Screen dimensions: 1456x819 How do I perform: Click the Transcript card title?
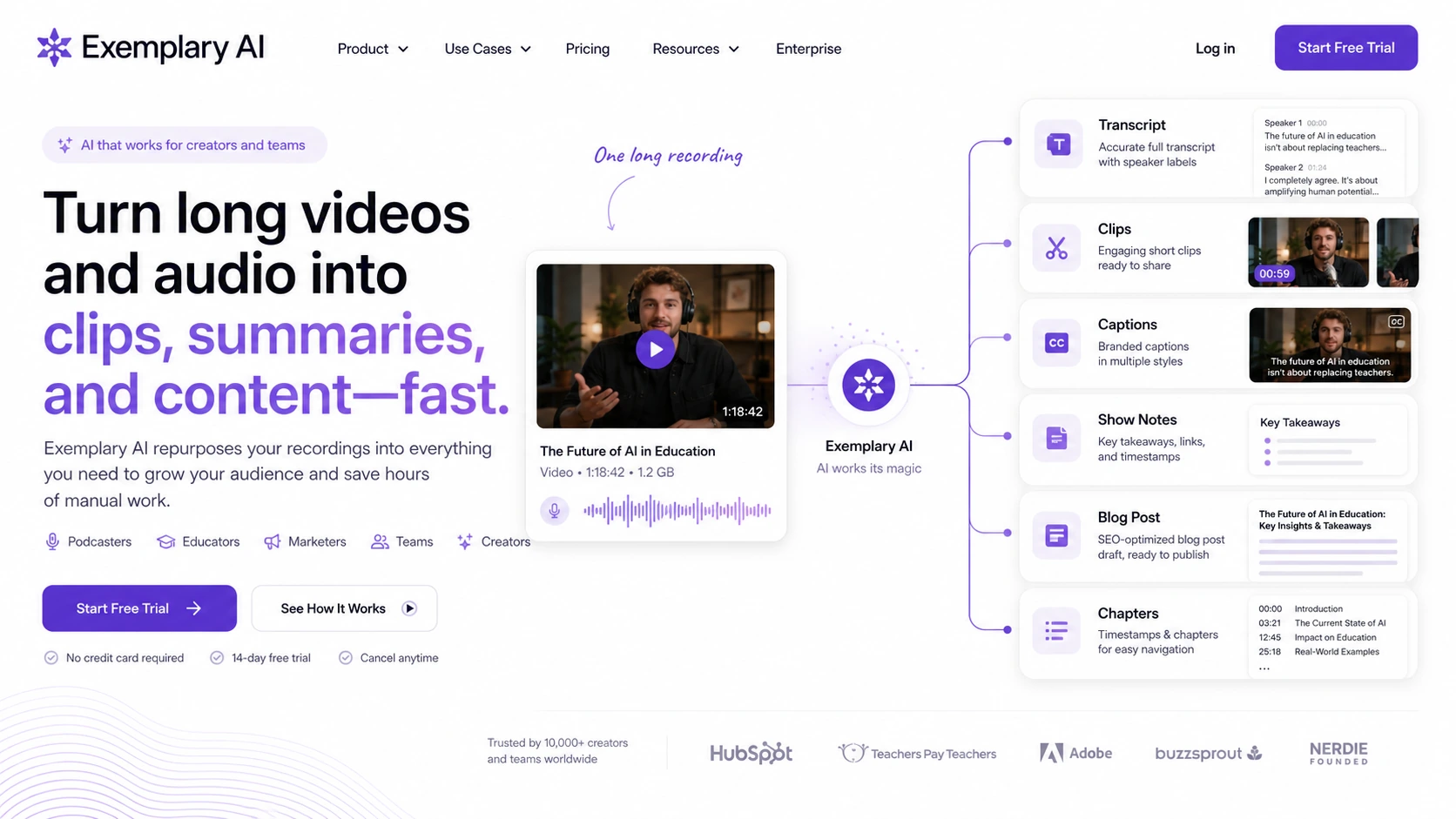tap(1131, 124)
